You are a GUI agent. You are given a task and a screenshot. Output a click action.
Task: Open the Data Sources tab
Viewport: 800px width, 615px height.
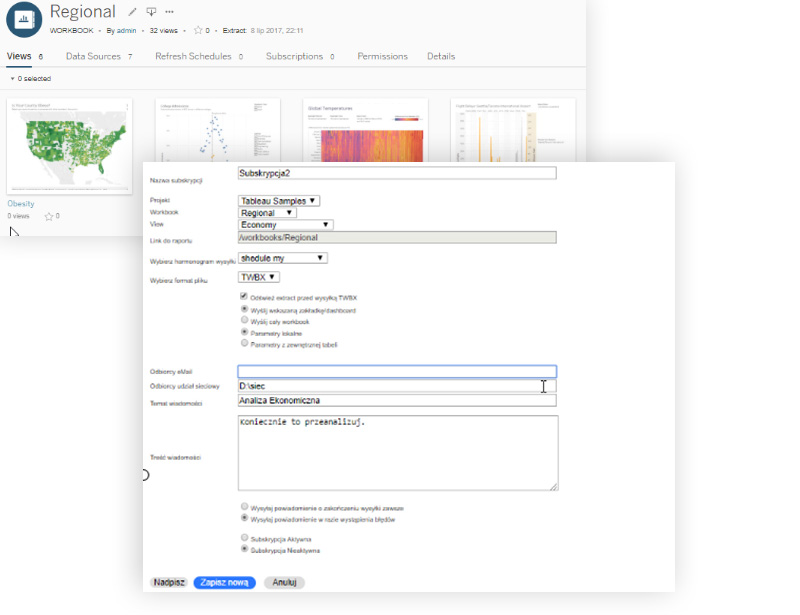[99, 56]
